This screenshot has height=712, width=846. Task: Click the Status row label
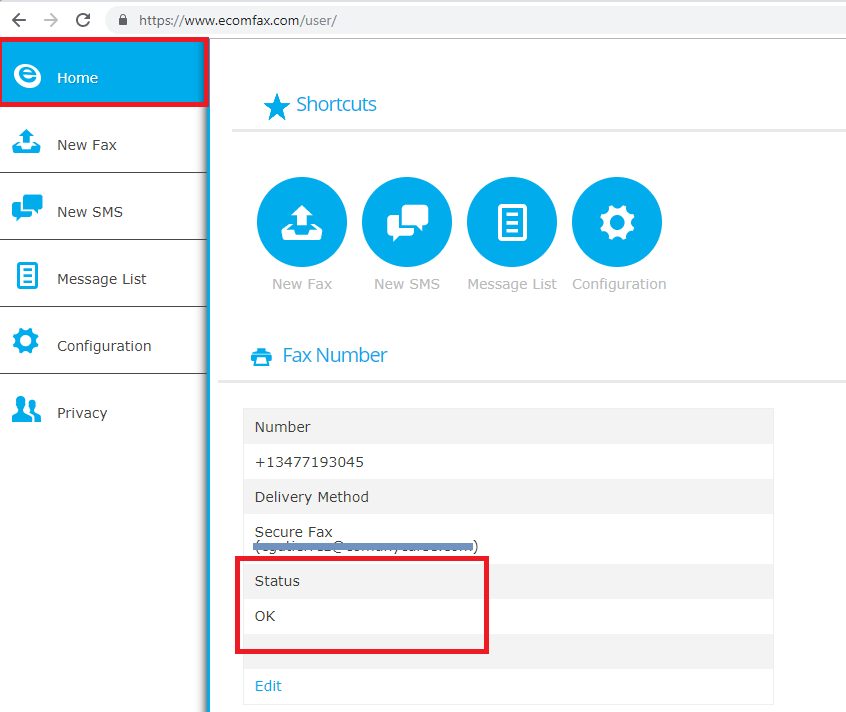[277, 581]
